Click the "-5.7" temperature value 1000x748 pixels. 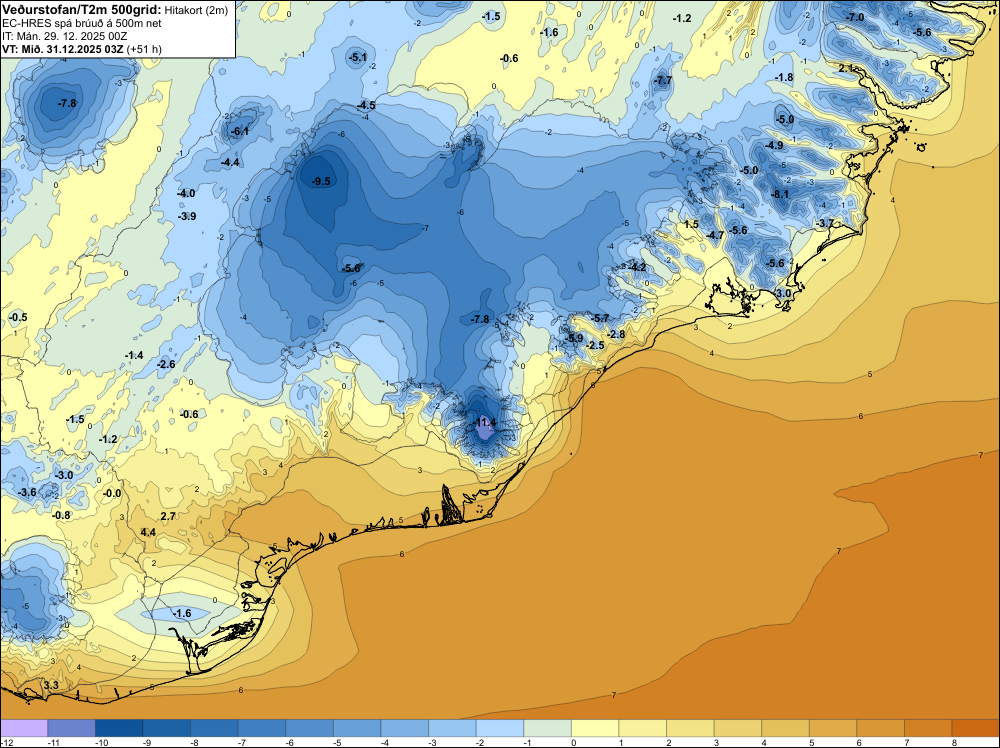click(599, 318)
